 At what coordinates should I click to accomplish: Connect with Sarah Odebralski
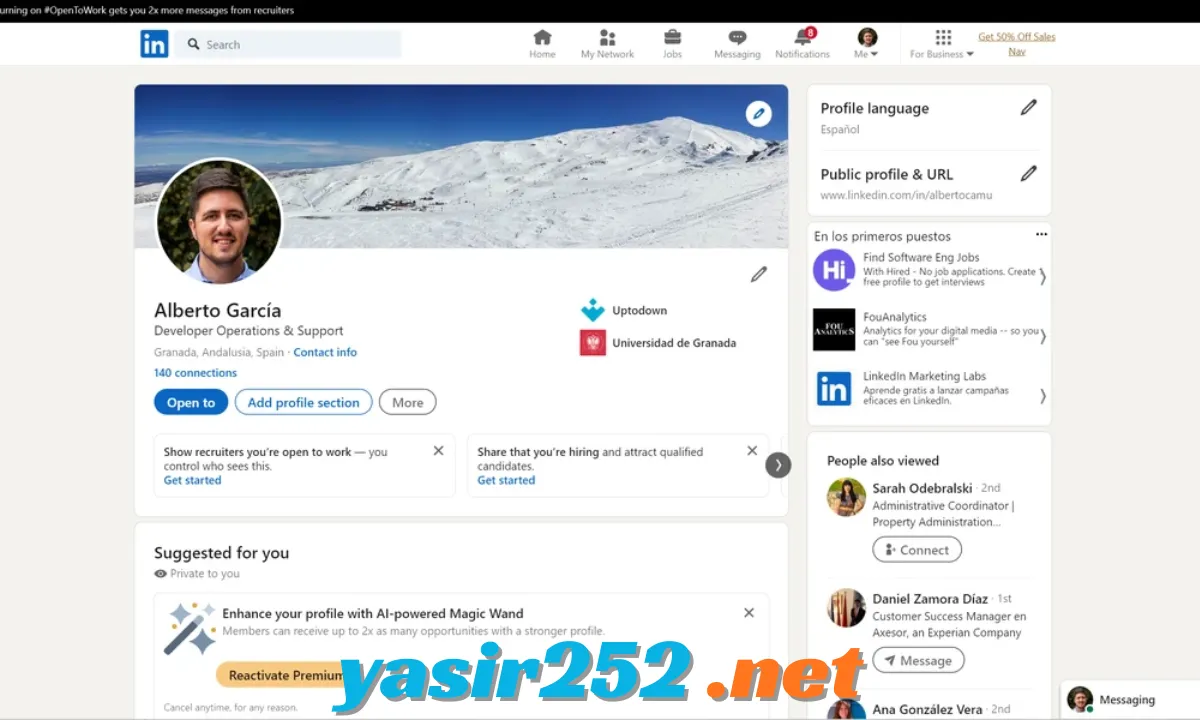(917, 550)
